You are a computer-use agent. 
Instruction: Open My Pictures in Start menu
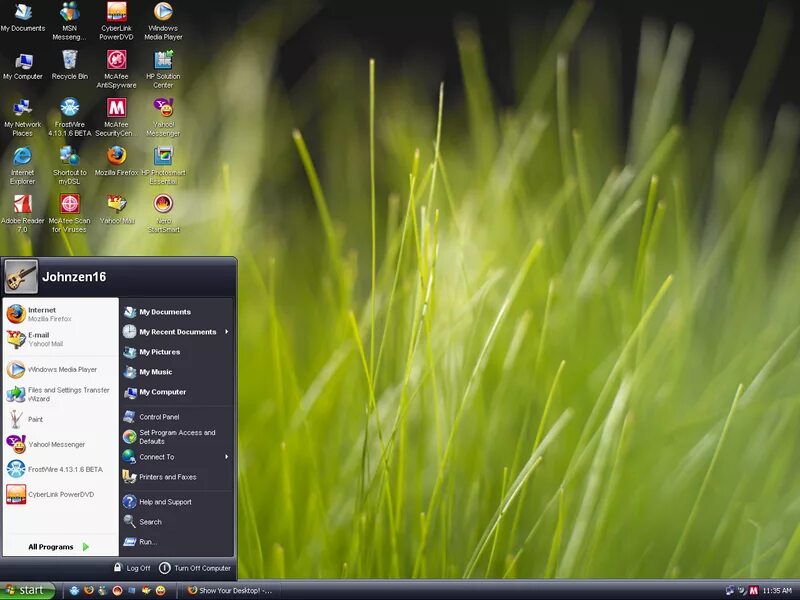click(x=177, y=352)
